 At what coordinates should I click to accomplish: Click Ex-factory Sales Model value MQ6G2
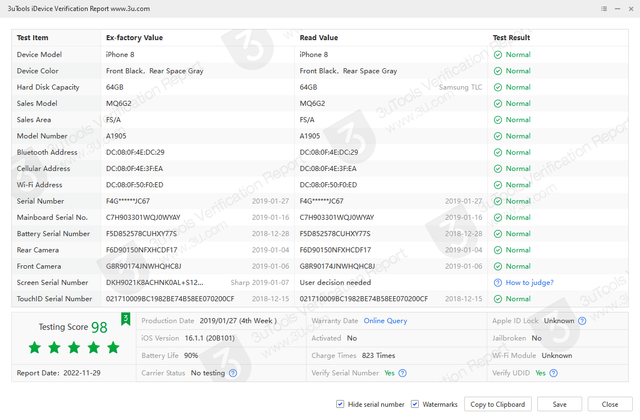click(x=119, y=104)
